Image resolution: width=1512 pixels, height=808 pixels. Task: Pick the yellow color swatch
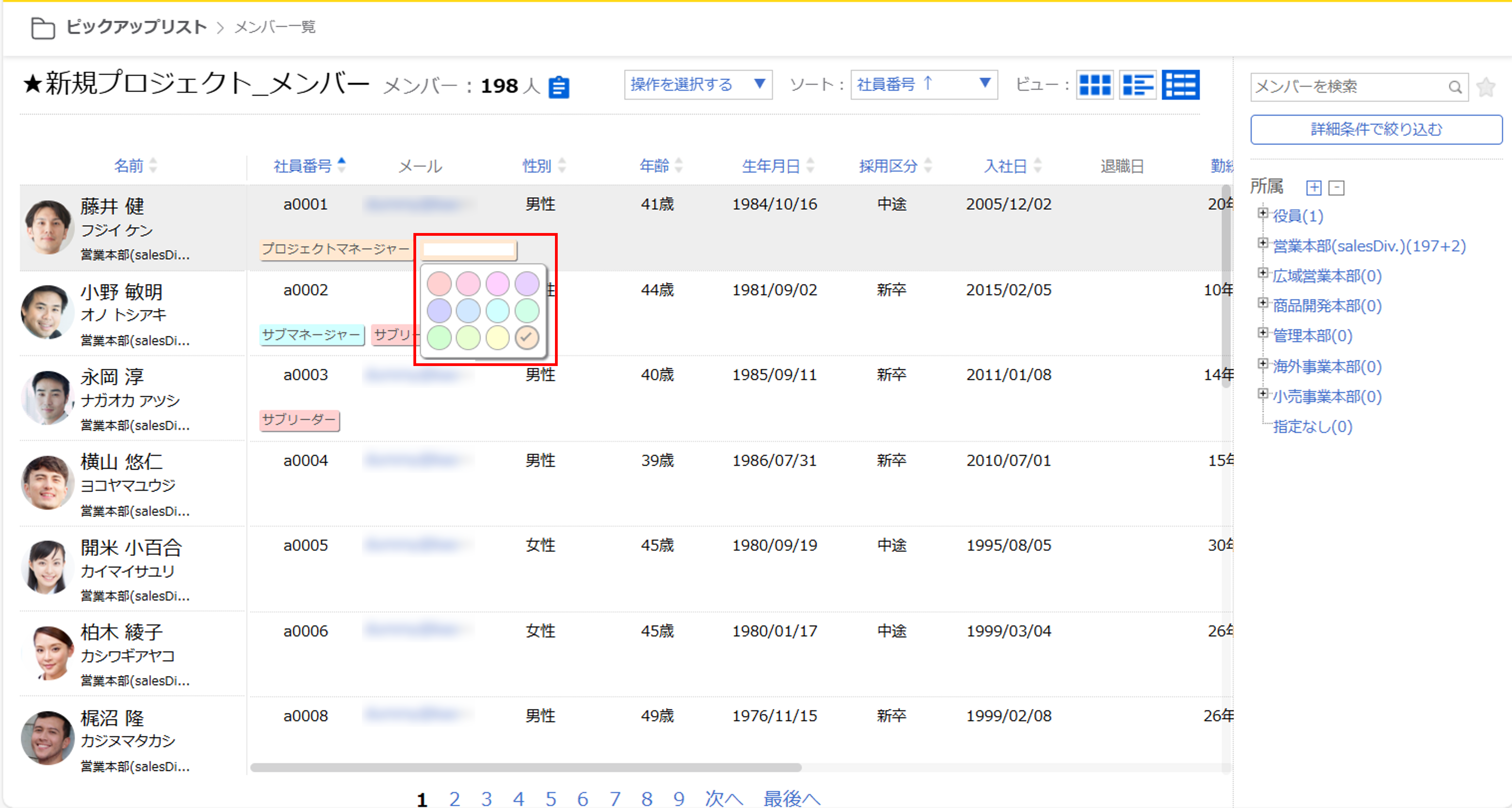pyautogui.click(x=497, y=337)
